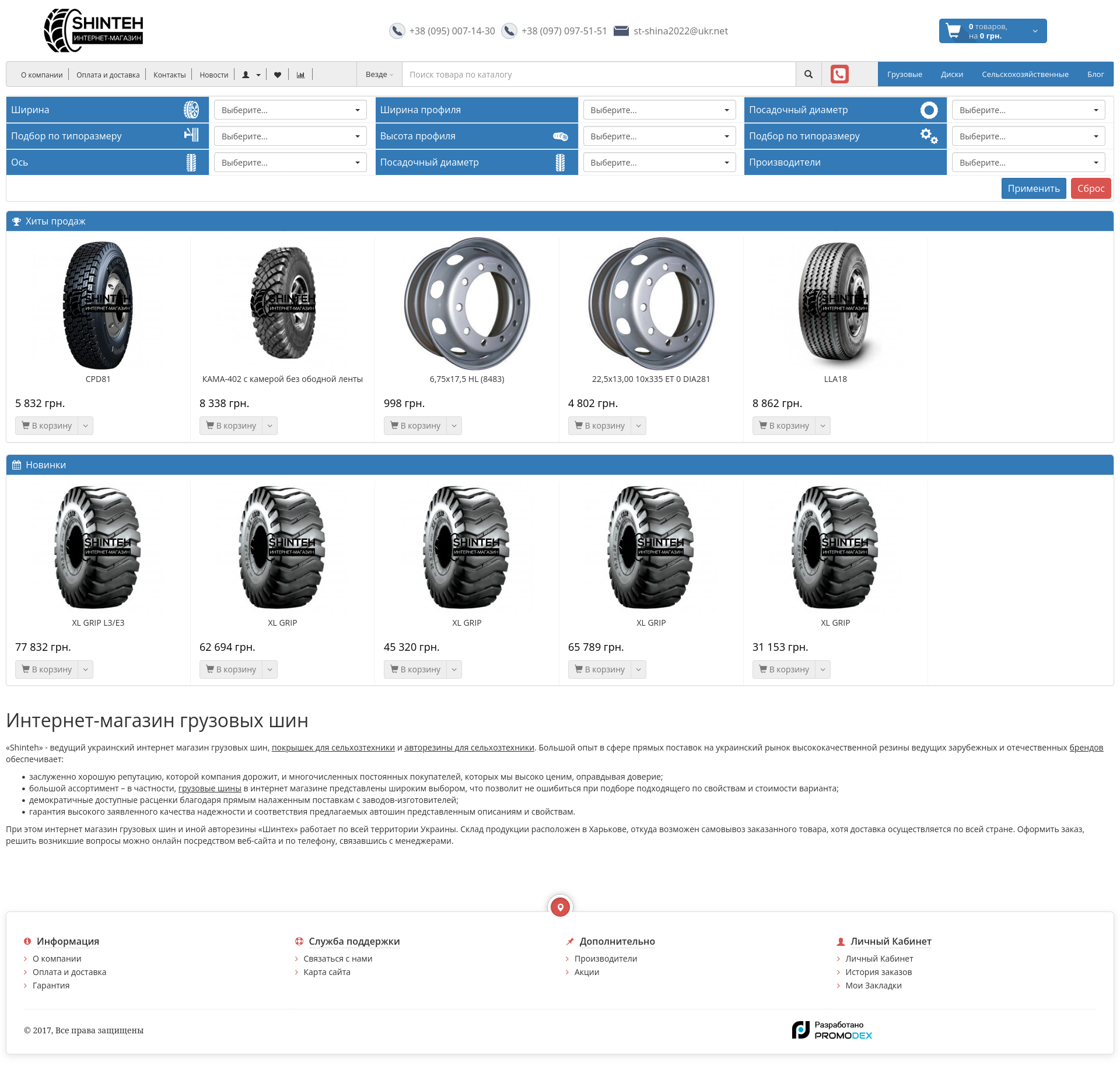Viewport: 1120px width, 1066px height.
Task: Click the email envelope icon in header
Action: pos(621,31)
